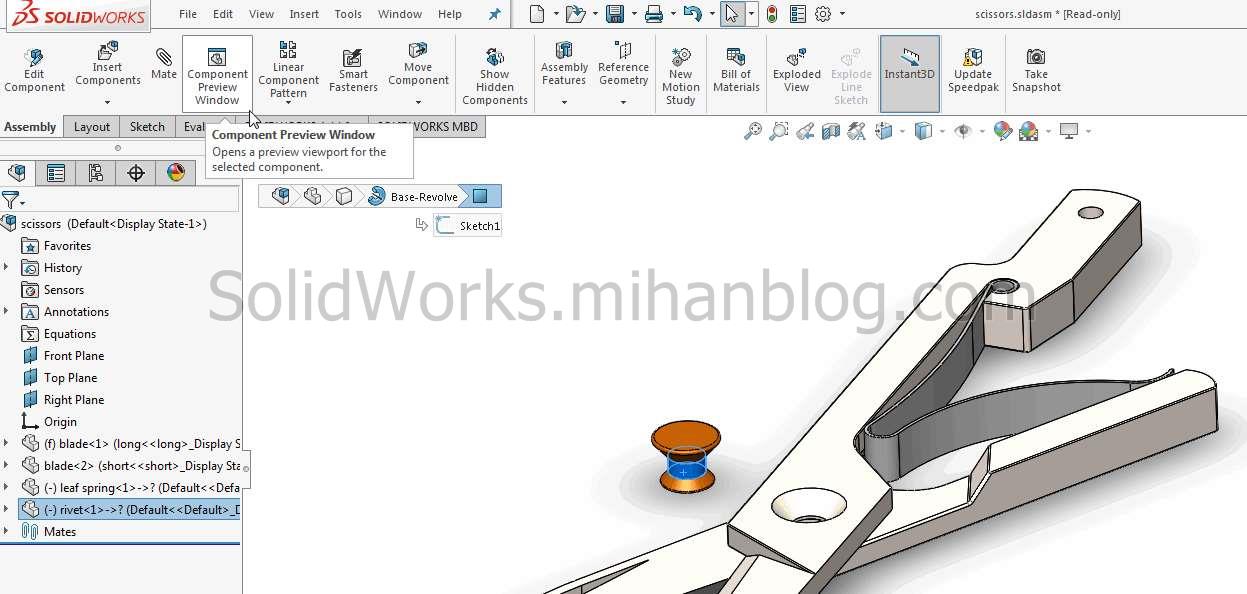Screen dimensions: 1247x594
Task: Open the Undo dropdown arrow
Action: (710, 14)
